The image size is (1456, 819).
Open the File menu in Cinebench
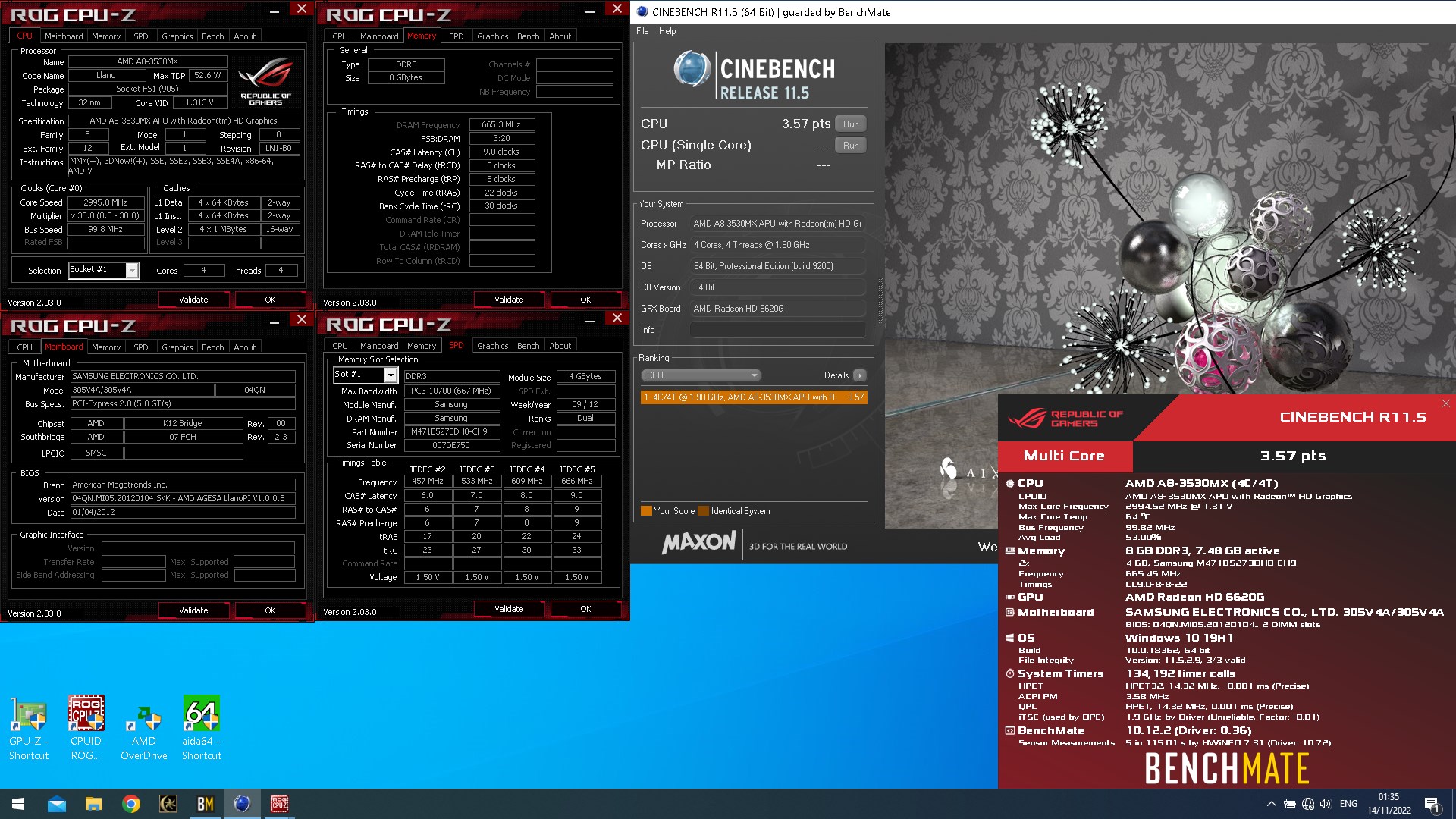coord(642,31)
